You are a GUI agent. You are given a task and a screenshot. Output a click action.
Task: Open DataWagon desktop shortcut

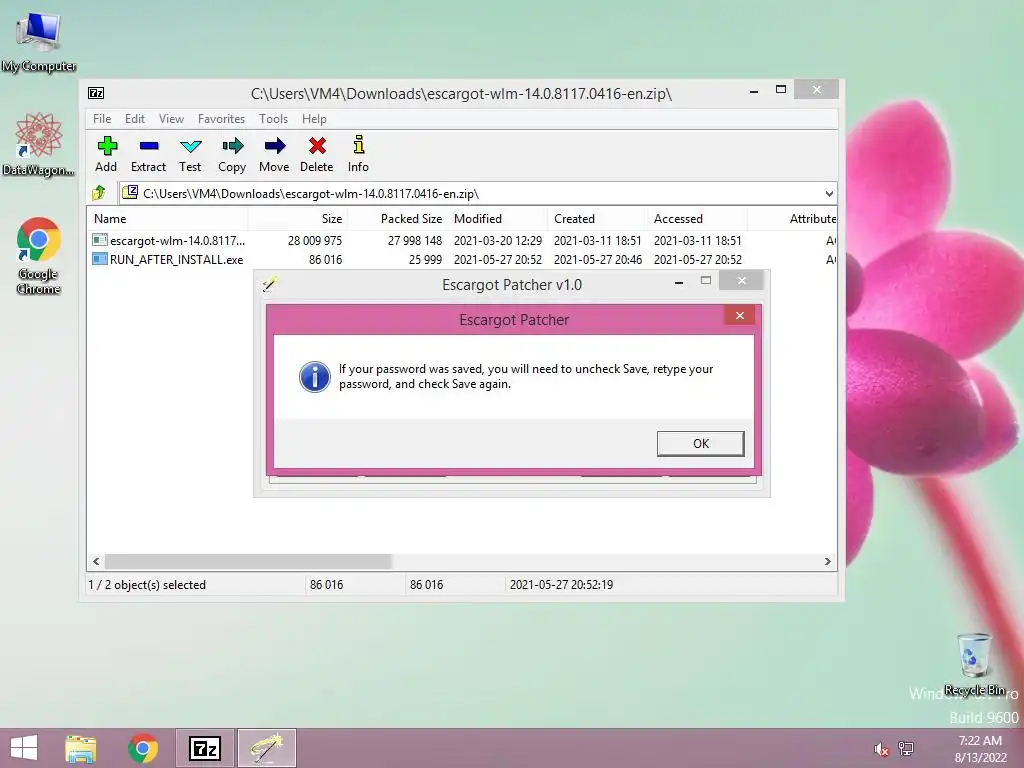[39, 144]
